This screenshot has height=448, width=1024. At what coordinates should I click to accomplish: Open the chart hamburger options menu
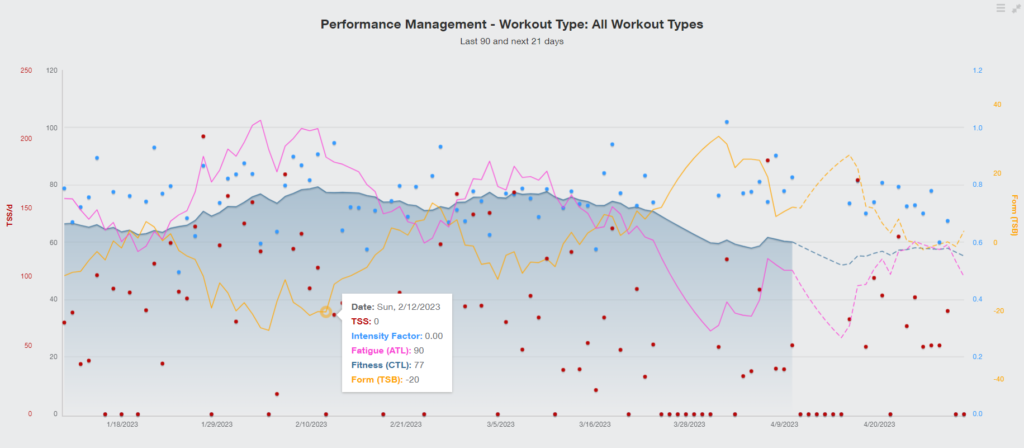click(x=1001, y=8)
